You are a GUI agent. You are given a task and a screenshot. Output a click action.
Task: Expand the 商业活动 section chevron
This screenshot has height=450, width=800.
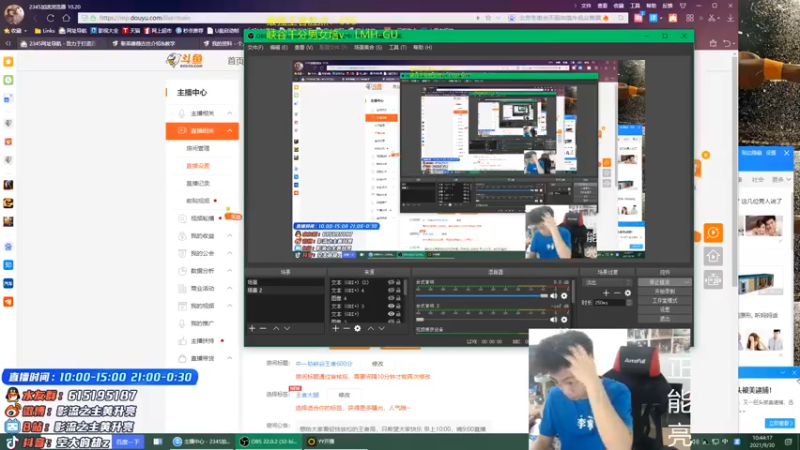coord(230,288)
